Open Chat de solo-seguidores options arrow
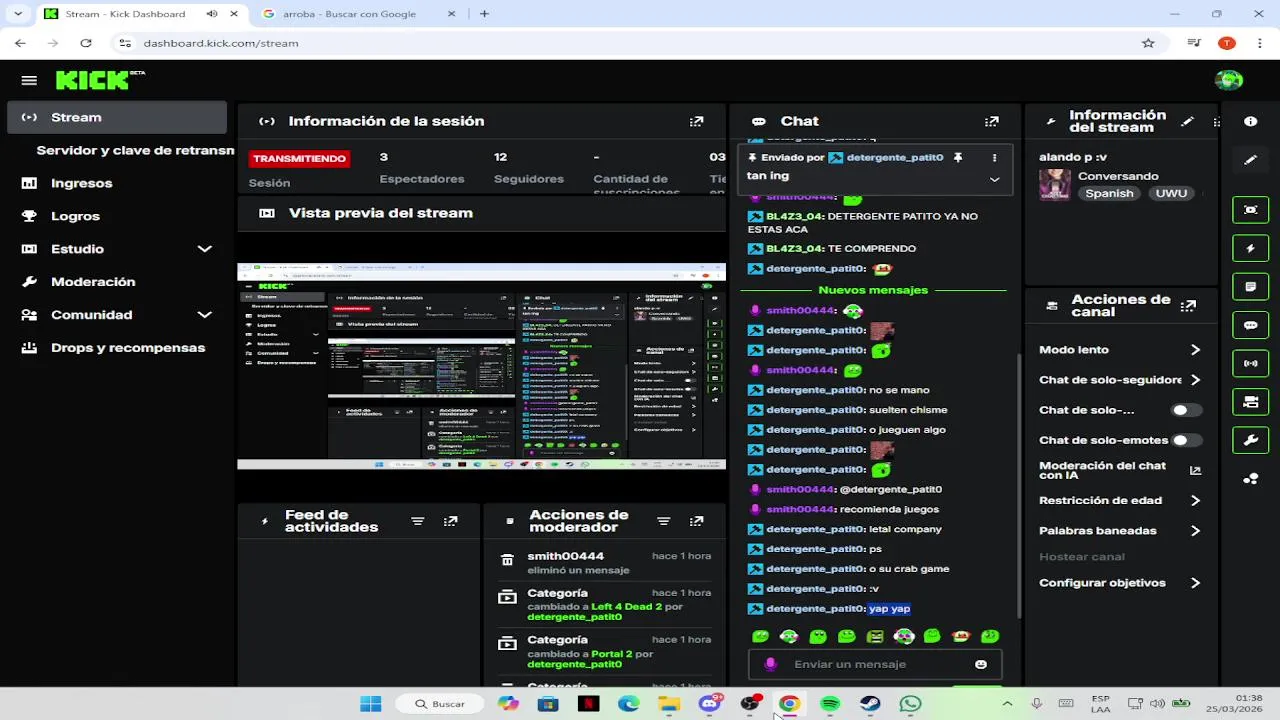 tap(1195, 380)
